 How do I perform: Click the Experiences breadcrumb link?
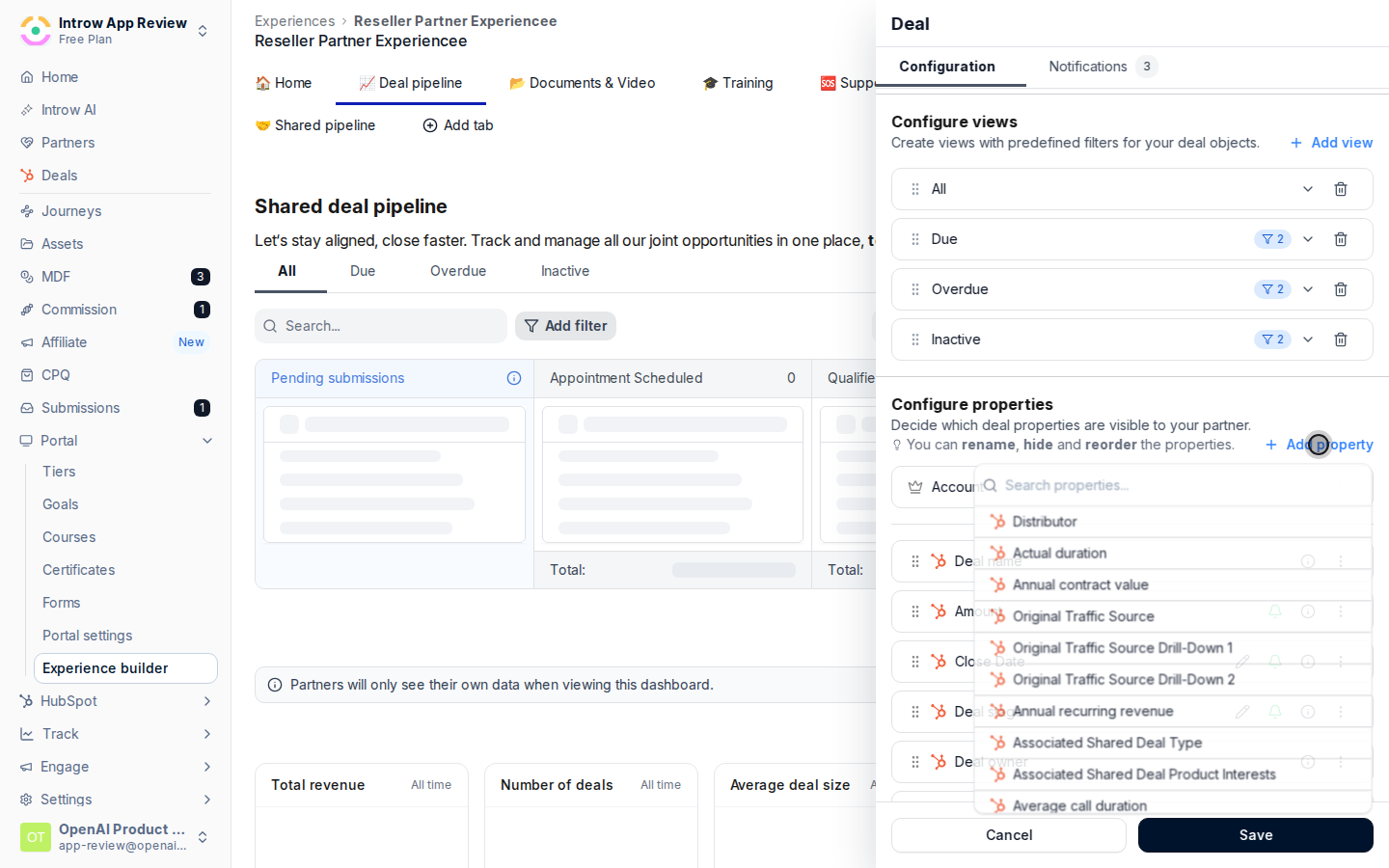click(295, 21)
